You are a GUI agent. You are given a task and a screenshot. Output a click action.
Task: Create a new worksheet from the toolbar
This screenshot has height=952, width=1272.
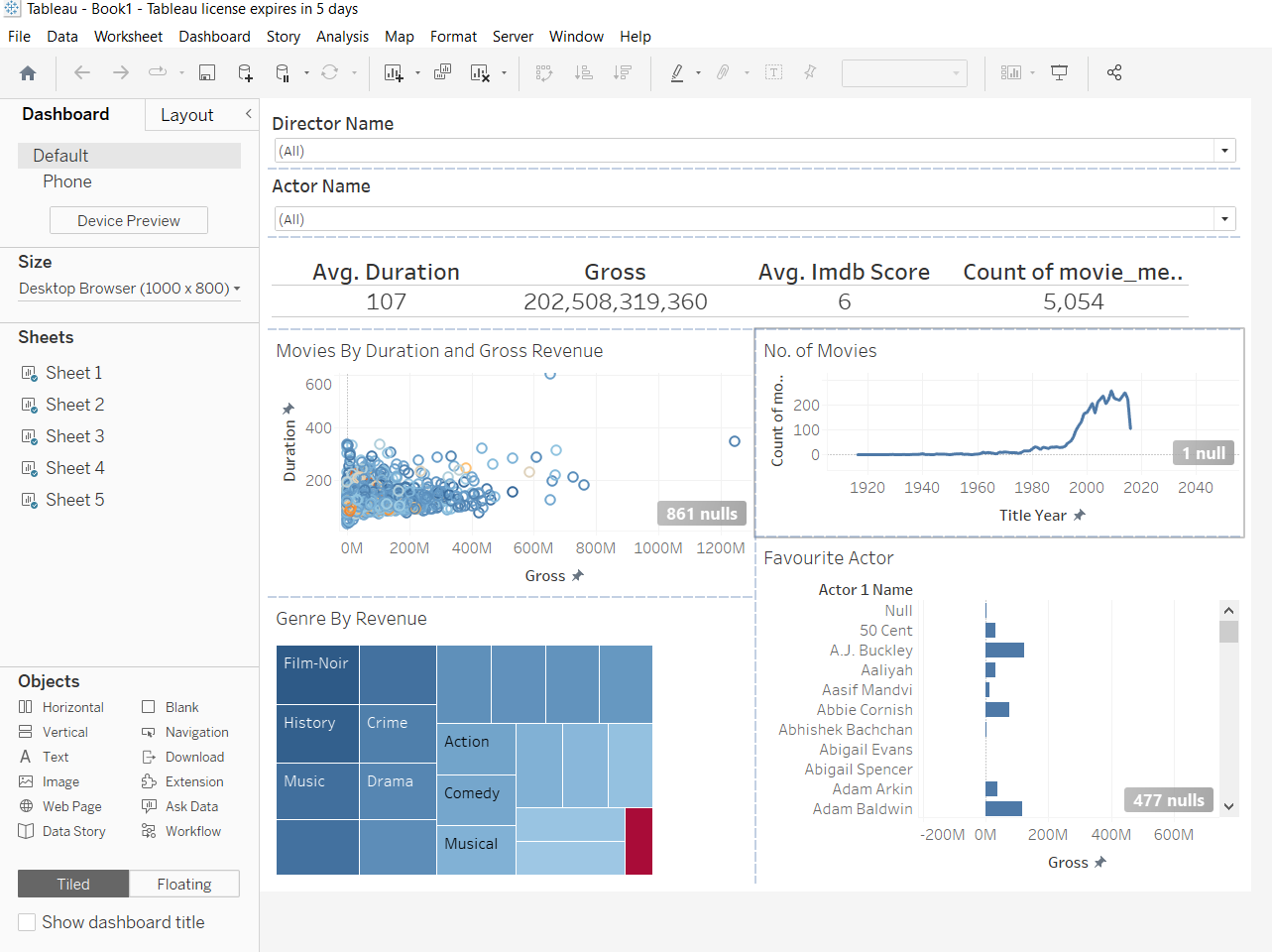(x=394, y=72)
